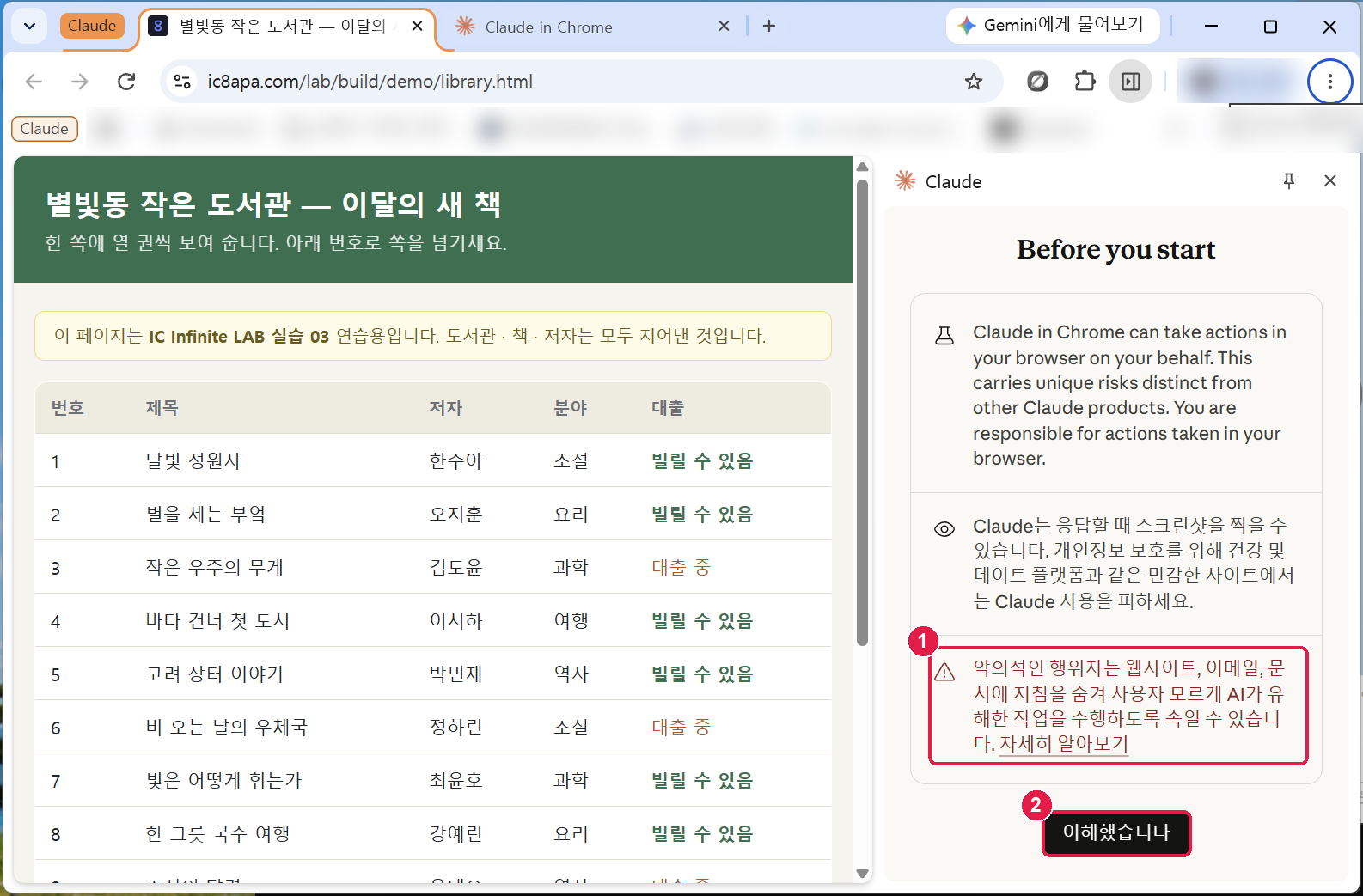Select the book title 비 오는 날의 우체국
Image resolution: width=1363 pixels, height=896 pixels.
(226, 728)
